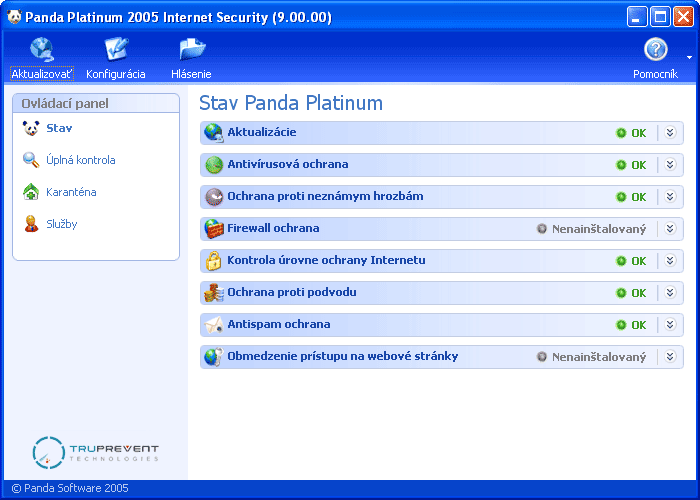Click the OK status of Antivírusová ochrana
Screen dimensions: 700x500
pos(638,165)
